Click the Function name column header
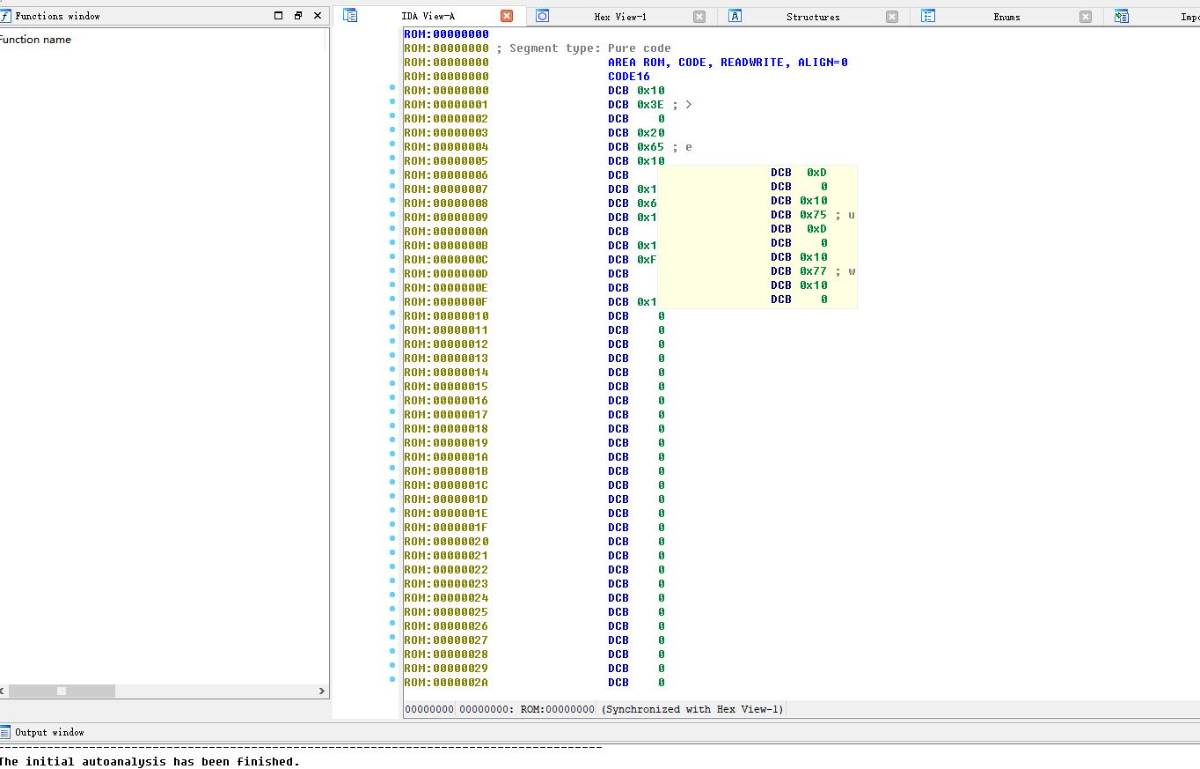The height and width of the screenshot is (769, 1200). coord(36,40)
